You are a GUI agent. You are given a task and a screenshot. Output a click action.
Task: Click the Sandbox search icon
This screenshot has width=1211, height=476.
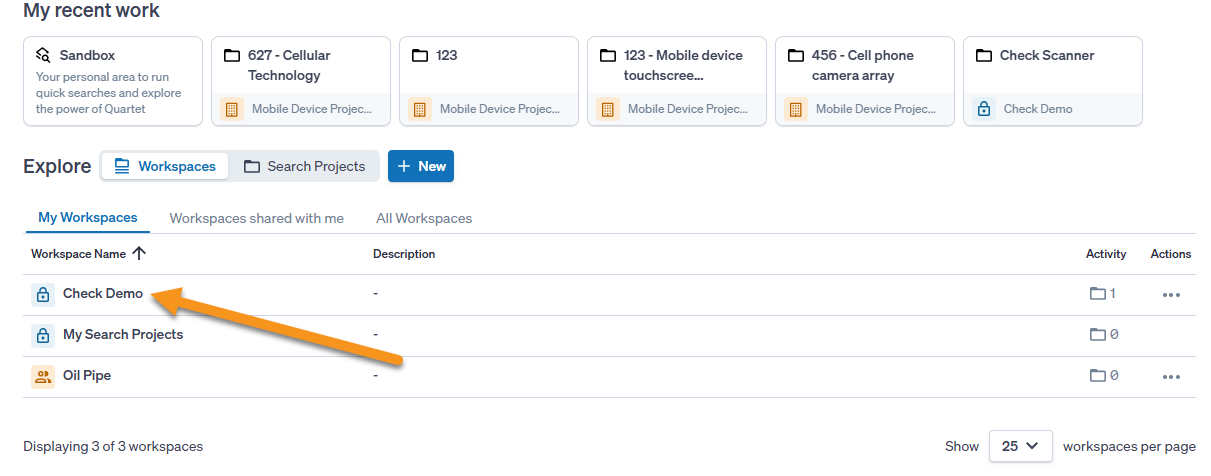(43, 56)
